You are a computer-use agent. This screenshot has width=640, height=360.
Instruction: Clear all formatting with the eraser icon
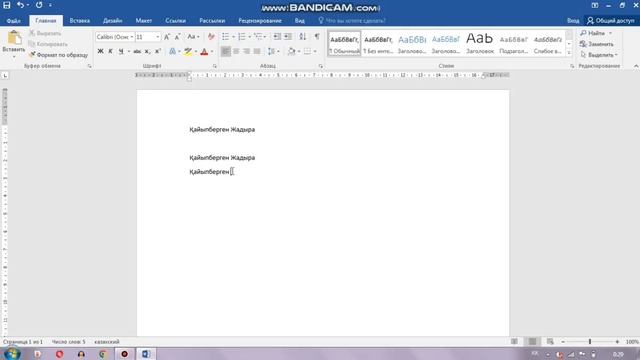click(211, 37)
